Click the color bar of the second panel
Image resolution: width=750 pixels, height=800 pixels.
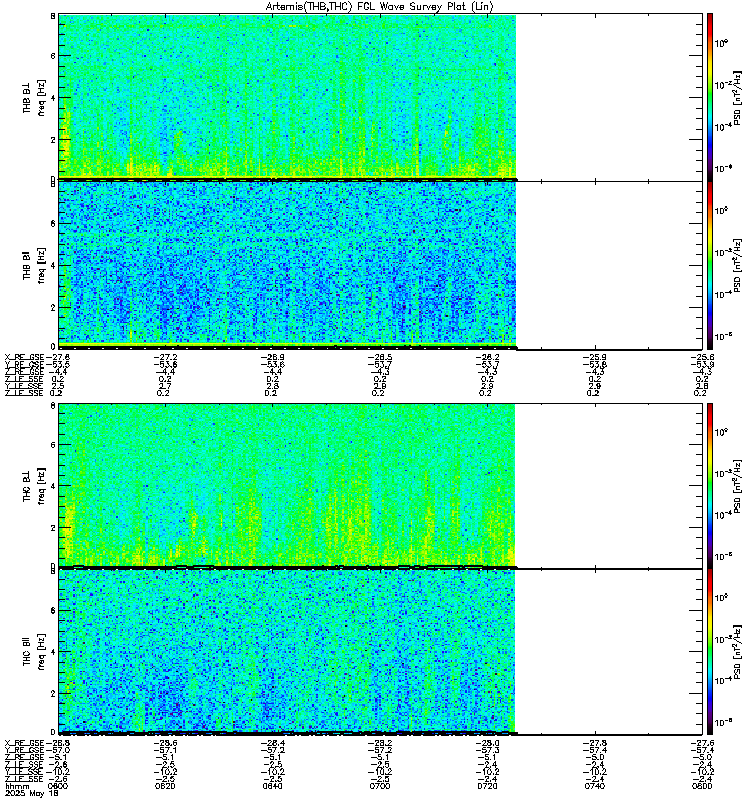click(709, 264)
